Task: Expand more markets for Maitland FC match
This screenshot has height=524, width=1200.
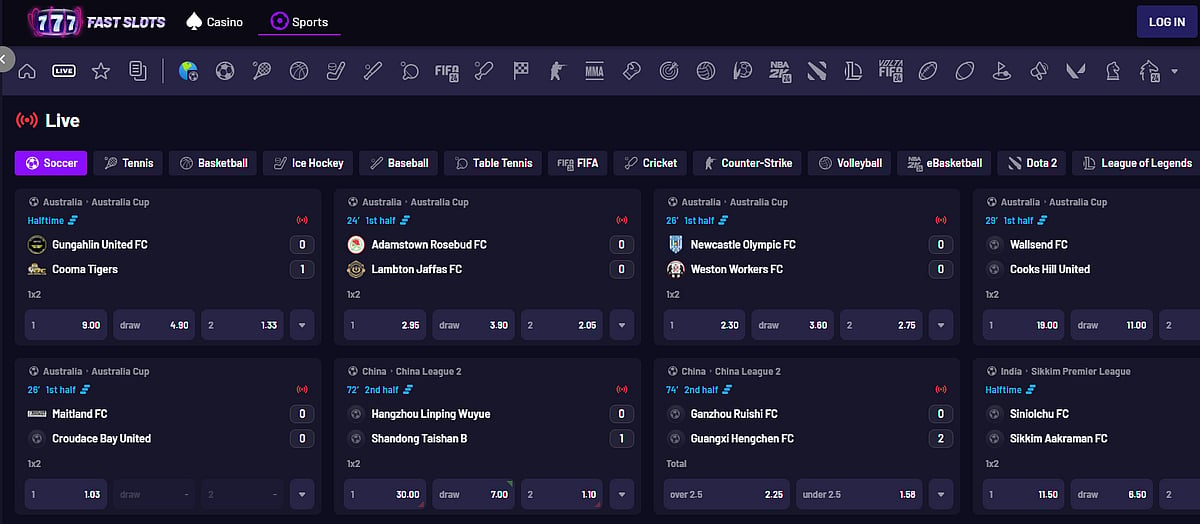Action: 302,494
